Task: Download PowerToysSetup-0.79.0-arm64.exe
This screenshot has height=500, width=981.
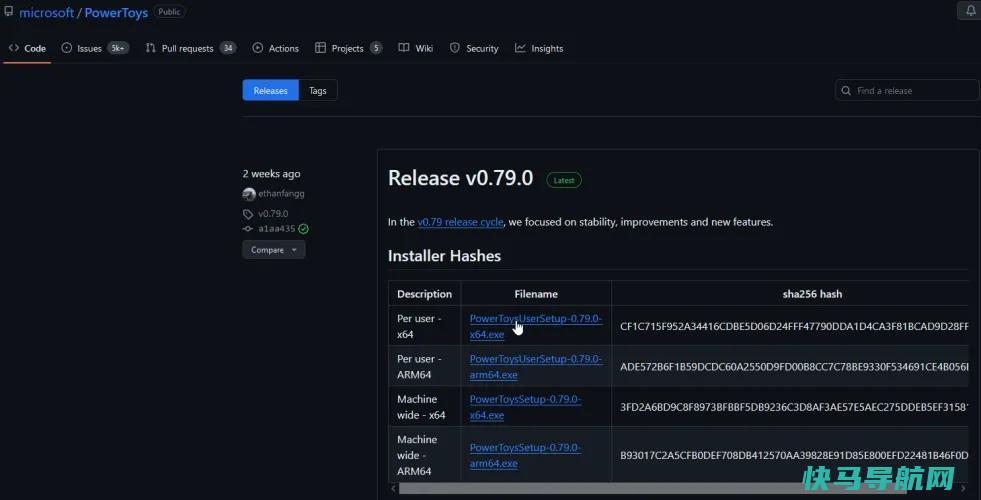Action: pyautogui.click(x=526, y=456)
